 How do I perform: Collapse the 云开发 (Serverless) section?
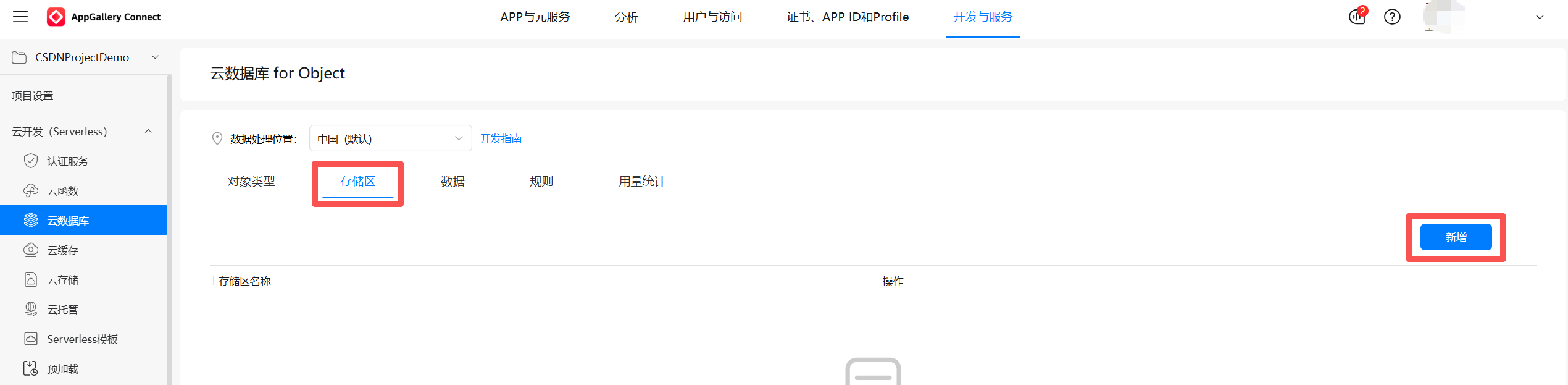pos(148,131)
